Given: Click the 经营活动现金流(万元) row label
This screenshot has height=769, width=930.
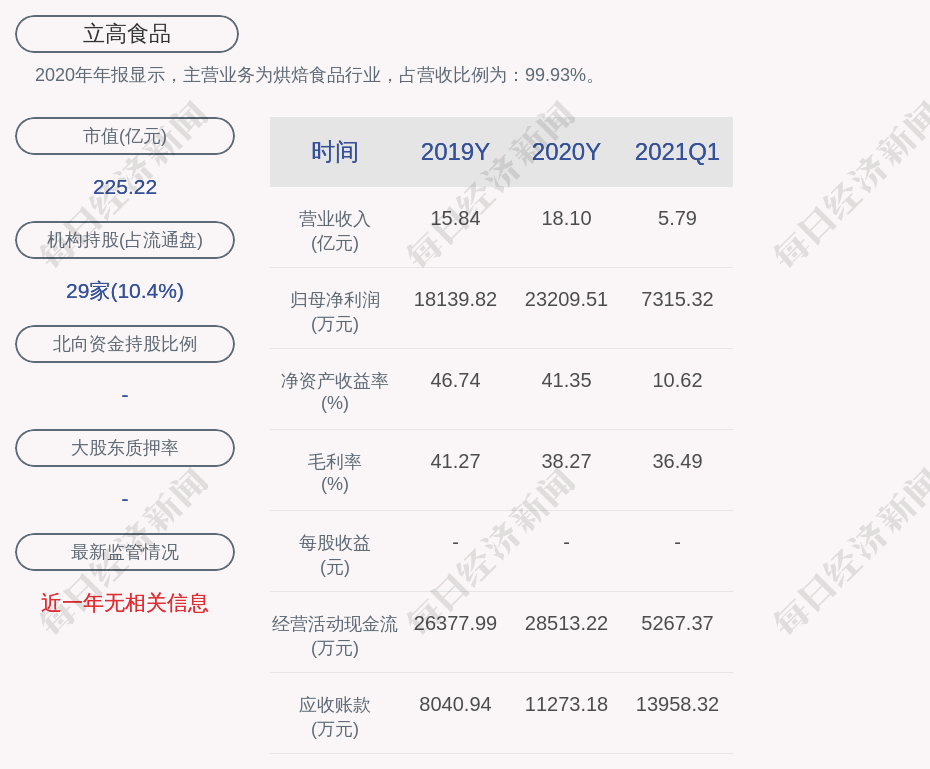Looking at the screenshot, I should click(335, 636).
